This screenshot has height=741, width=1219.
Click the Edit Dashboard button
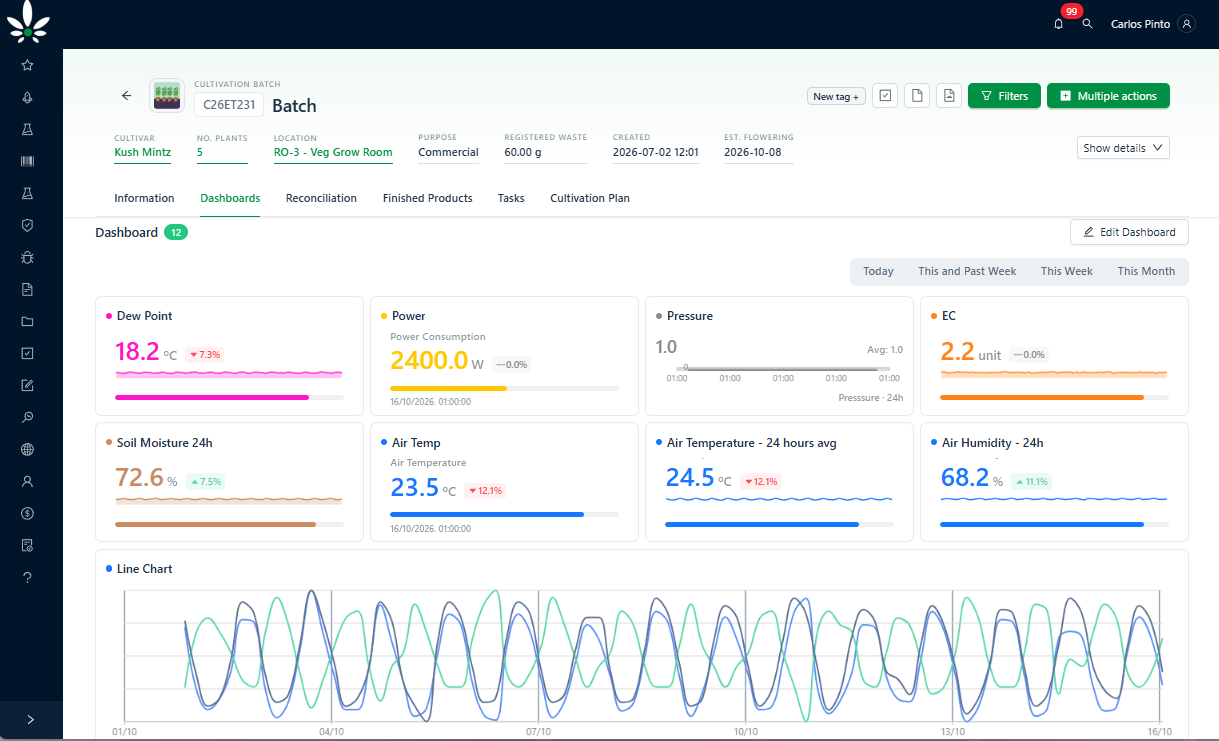(x=1129, y=232)
